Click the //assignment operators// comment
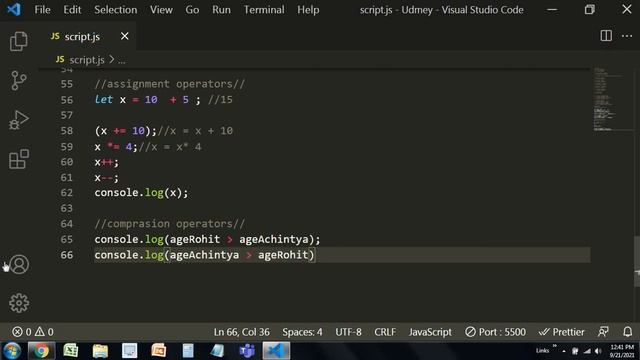Image resolution: width=640 pixels, height=360 pixels. click(x=170, y=84)
